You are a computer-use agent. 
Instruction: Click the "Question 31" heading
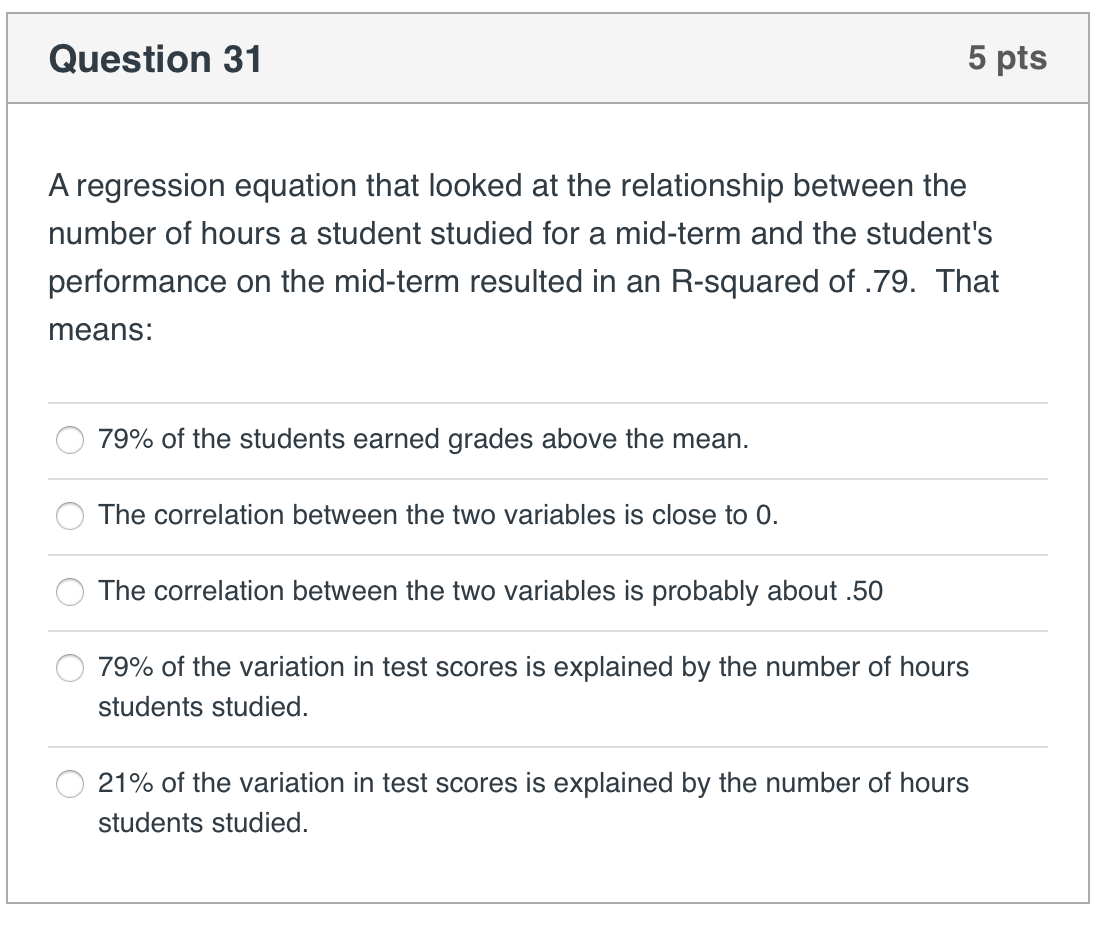pyautogui.click(x=155, y=60)
